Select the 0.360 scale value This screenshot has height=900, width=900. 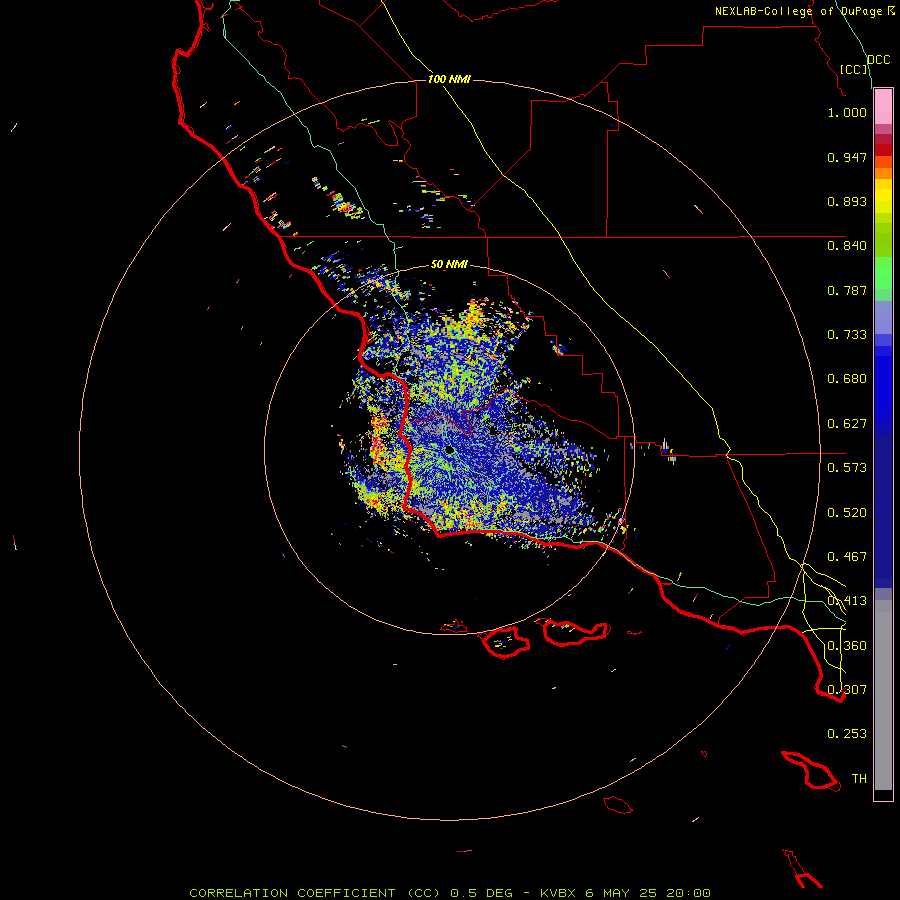point(847,646)
